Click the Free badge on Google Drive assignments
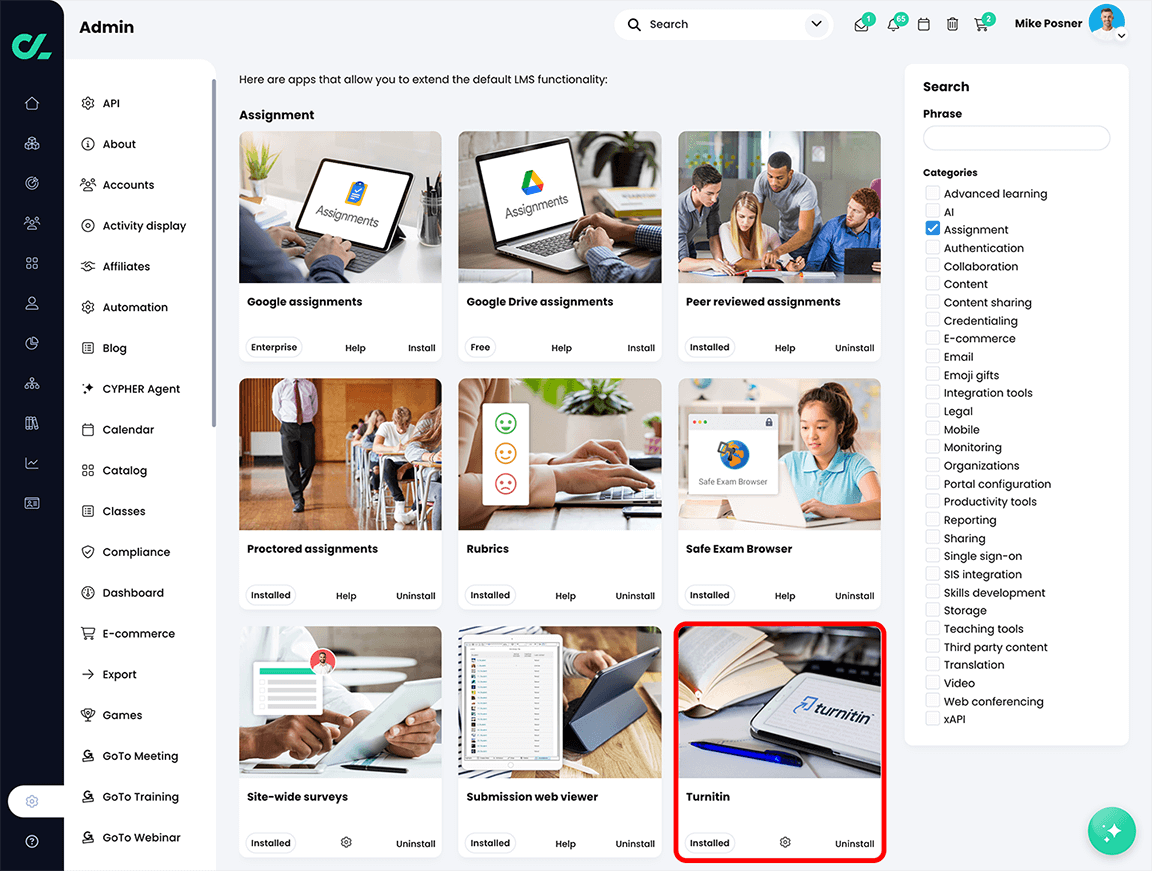1152x871 pixels. pyautogui.click(x=480, y=347)
